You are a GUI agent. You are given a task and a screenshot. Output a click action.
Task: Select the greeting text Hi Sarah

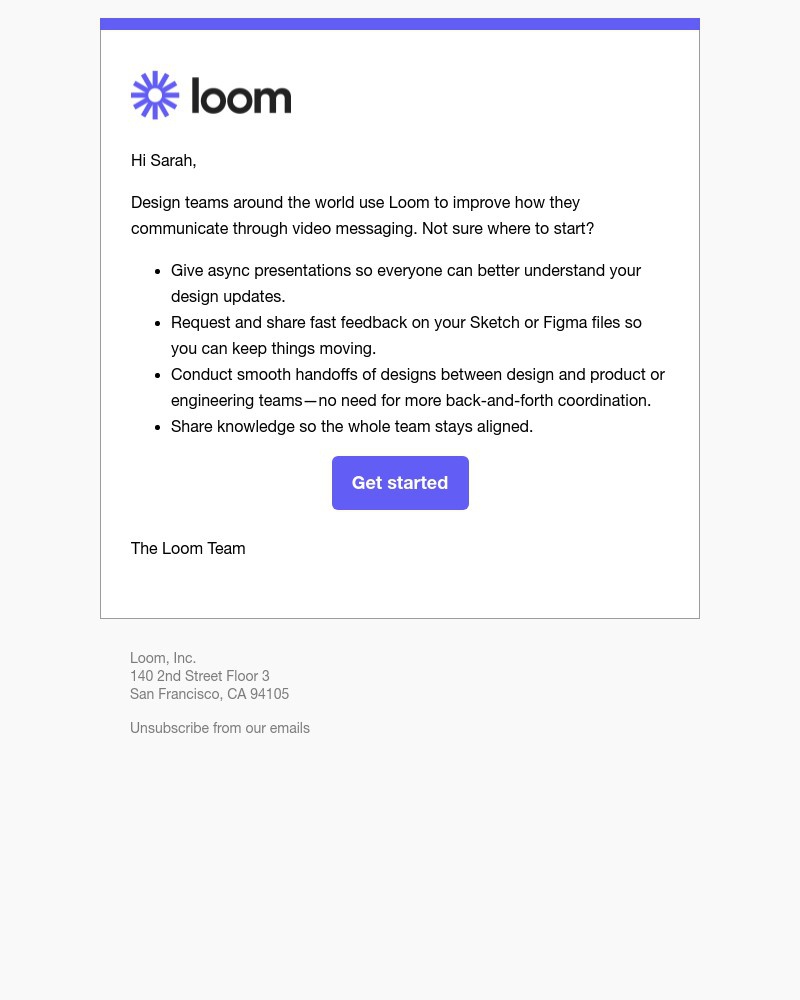point(163,160)
